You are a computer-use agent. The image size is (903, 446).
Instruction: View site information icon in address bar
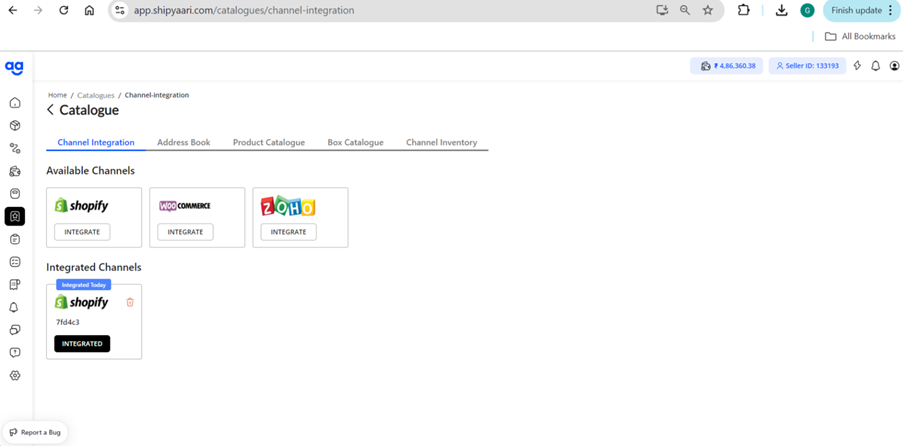tap(119, 10)
